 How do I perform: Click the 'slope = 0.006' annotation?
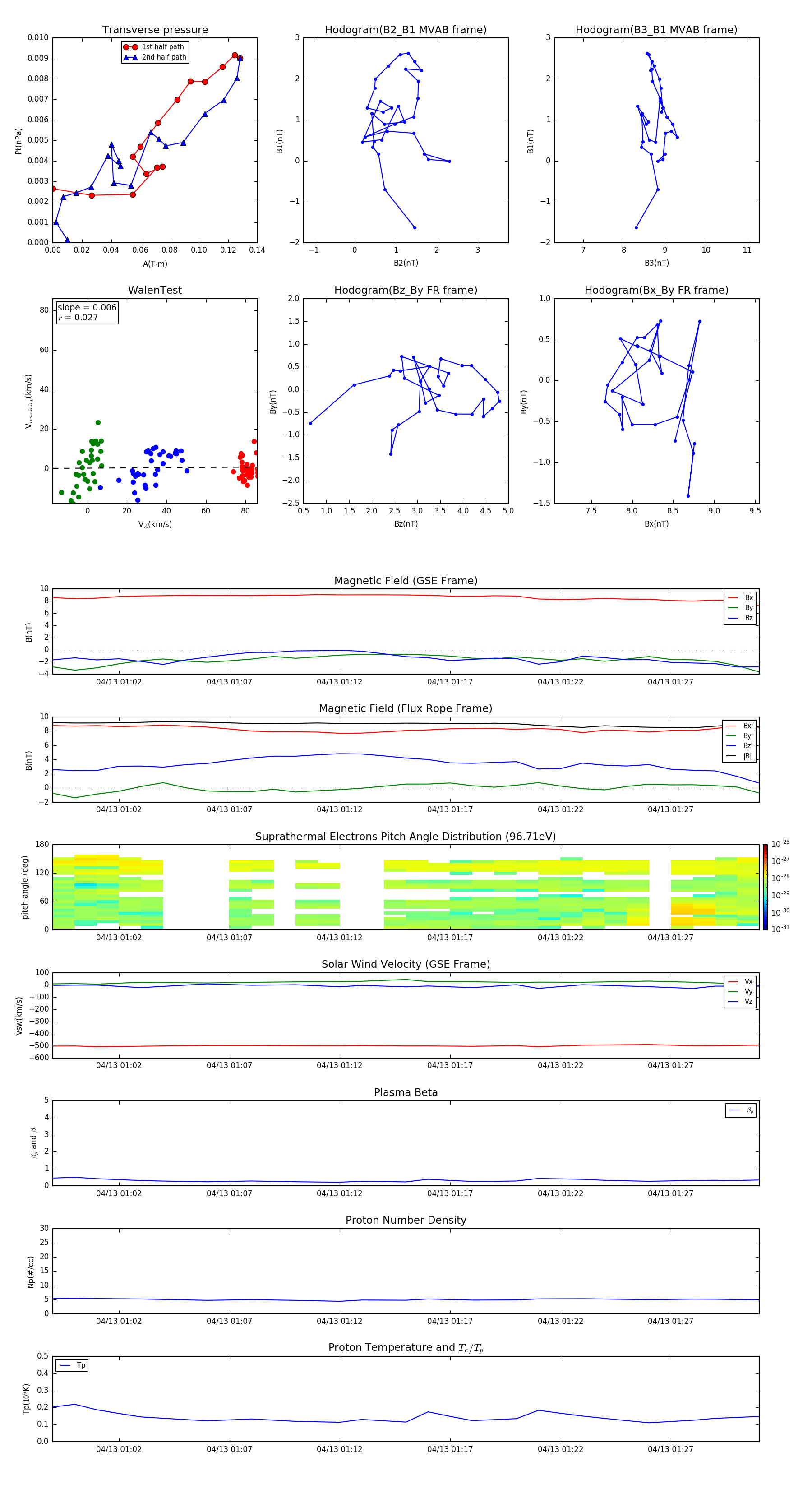tap(87, 308)
